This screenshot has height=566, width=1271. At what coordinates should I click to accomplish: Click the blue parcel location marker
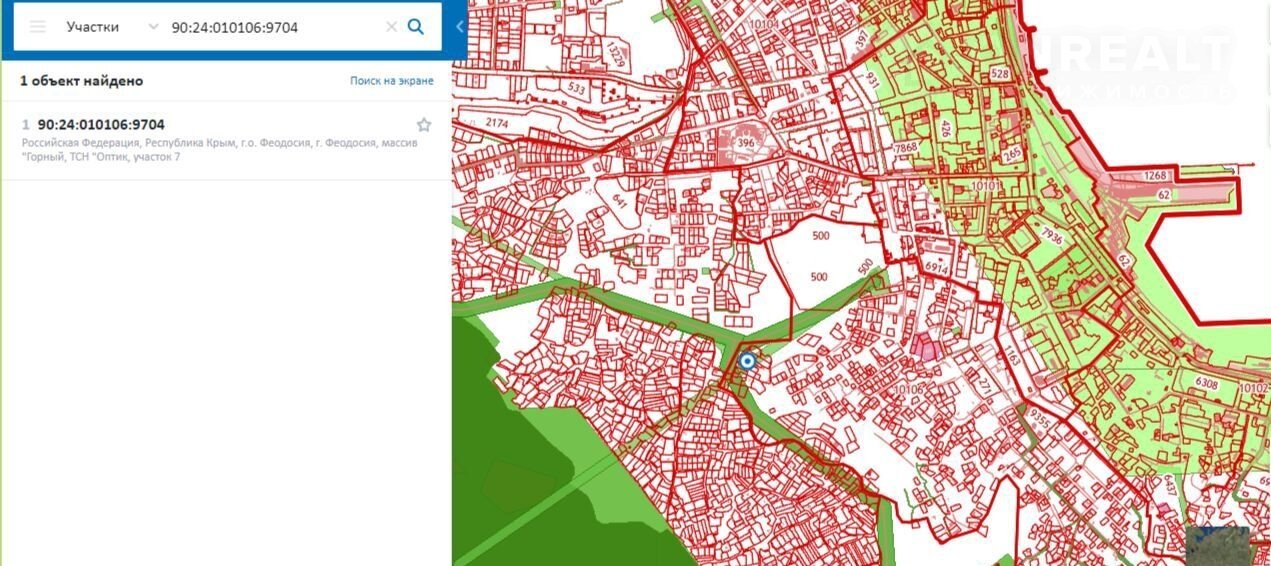click(x=747, y=362)
